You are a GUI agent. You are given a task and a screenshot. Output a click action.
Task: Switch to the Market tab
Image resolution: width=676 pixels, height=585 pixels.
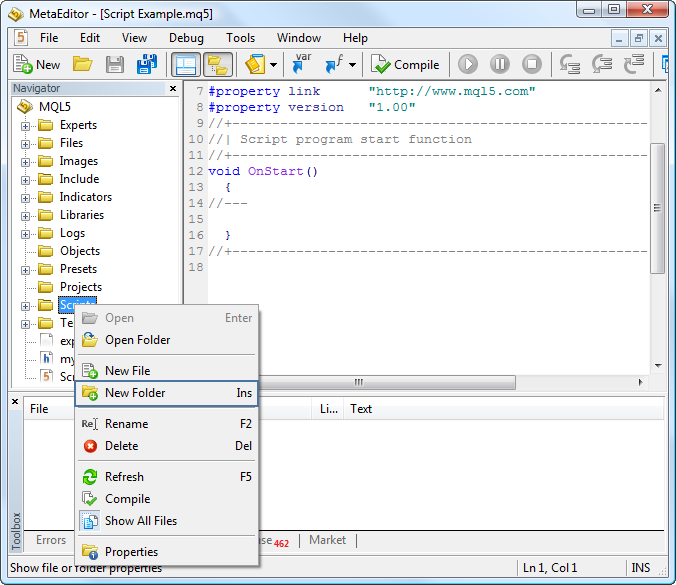327,540
